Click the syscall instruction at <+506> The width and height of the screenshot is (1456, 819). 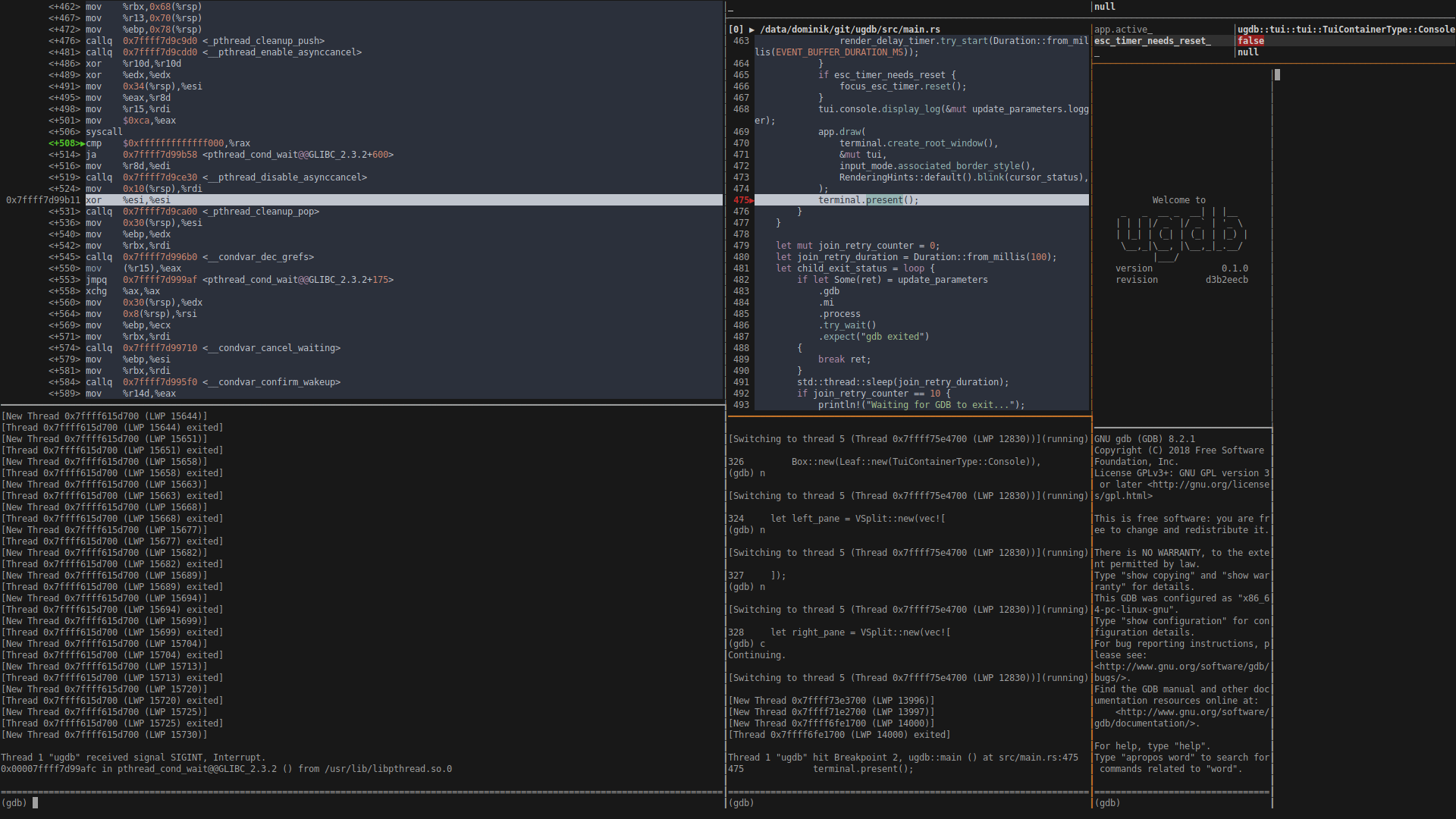pos(104,132)
